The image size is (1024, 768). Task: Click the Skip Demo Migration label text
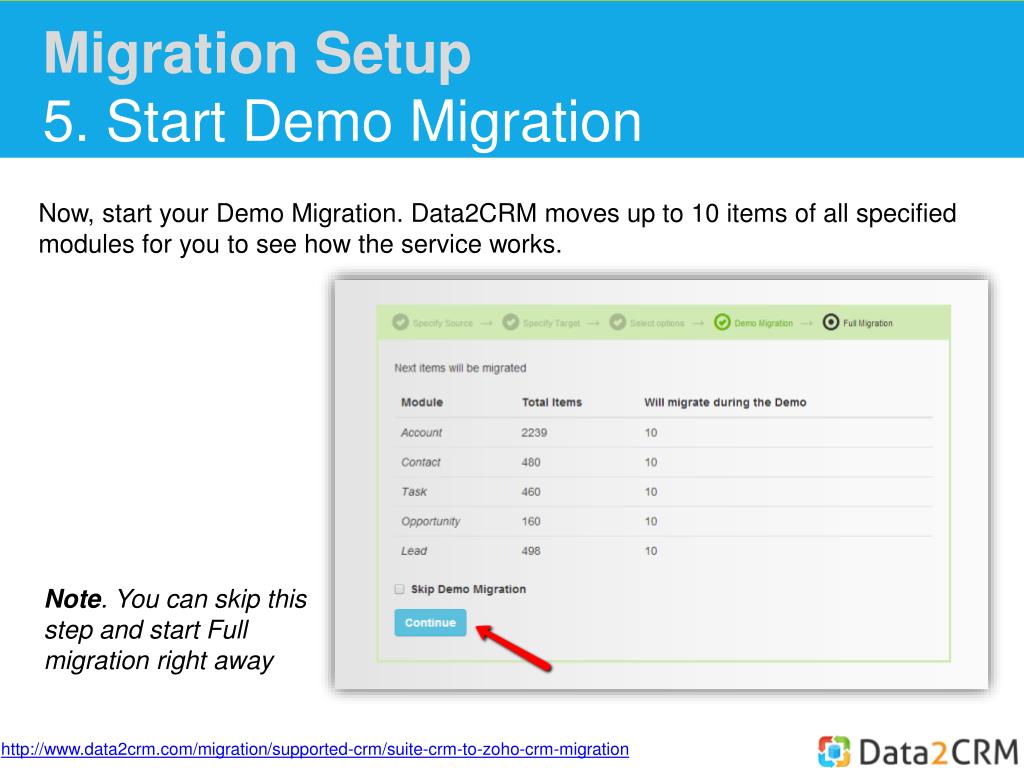pos(468,589)
